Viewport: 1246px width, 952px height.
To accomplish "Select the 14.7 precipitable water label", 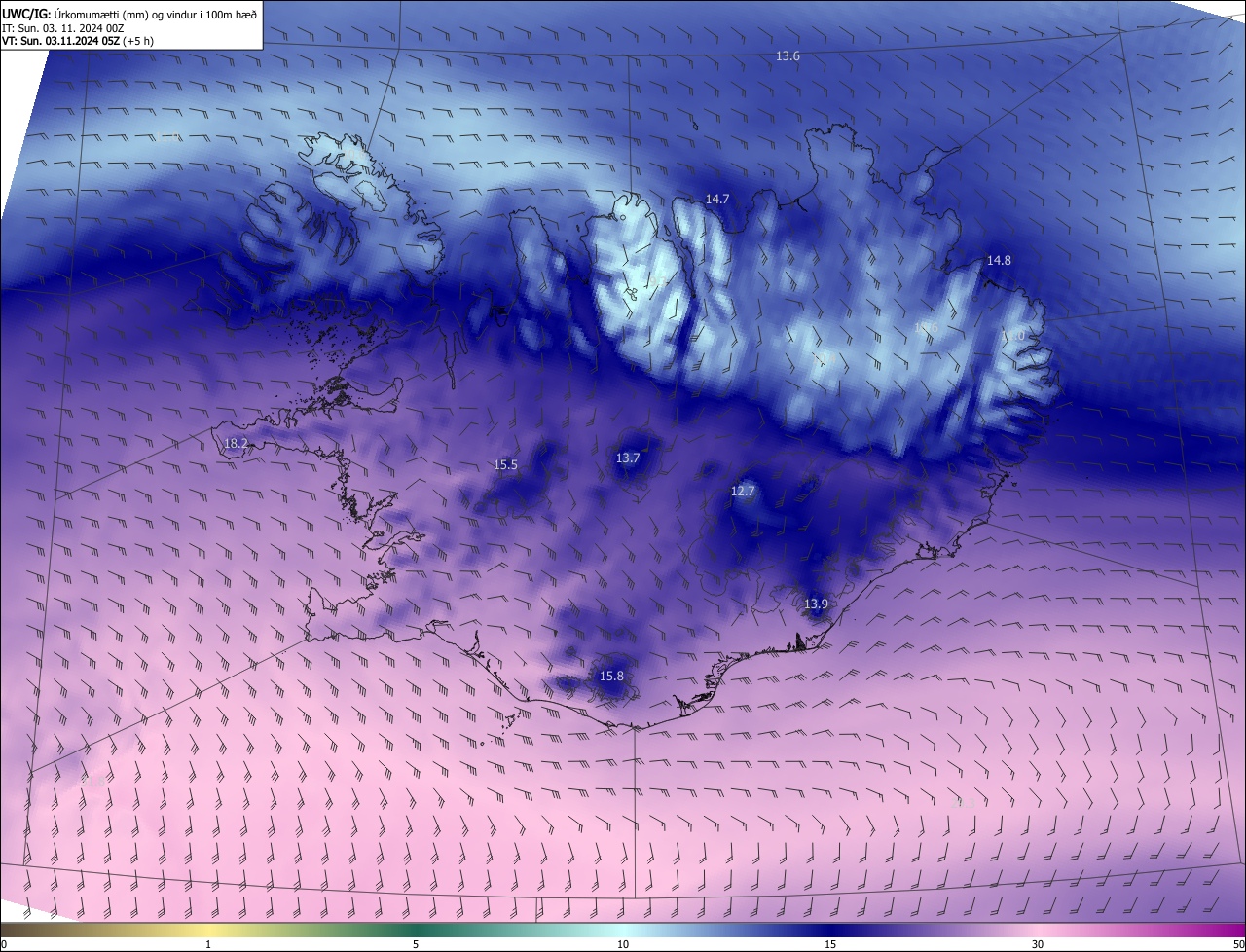I will click(717, 199).
